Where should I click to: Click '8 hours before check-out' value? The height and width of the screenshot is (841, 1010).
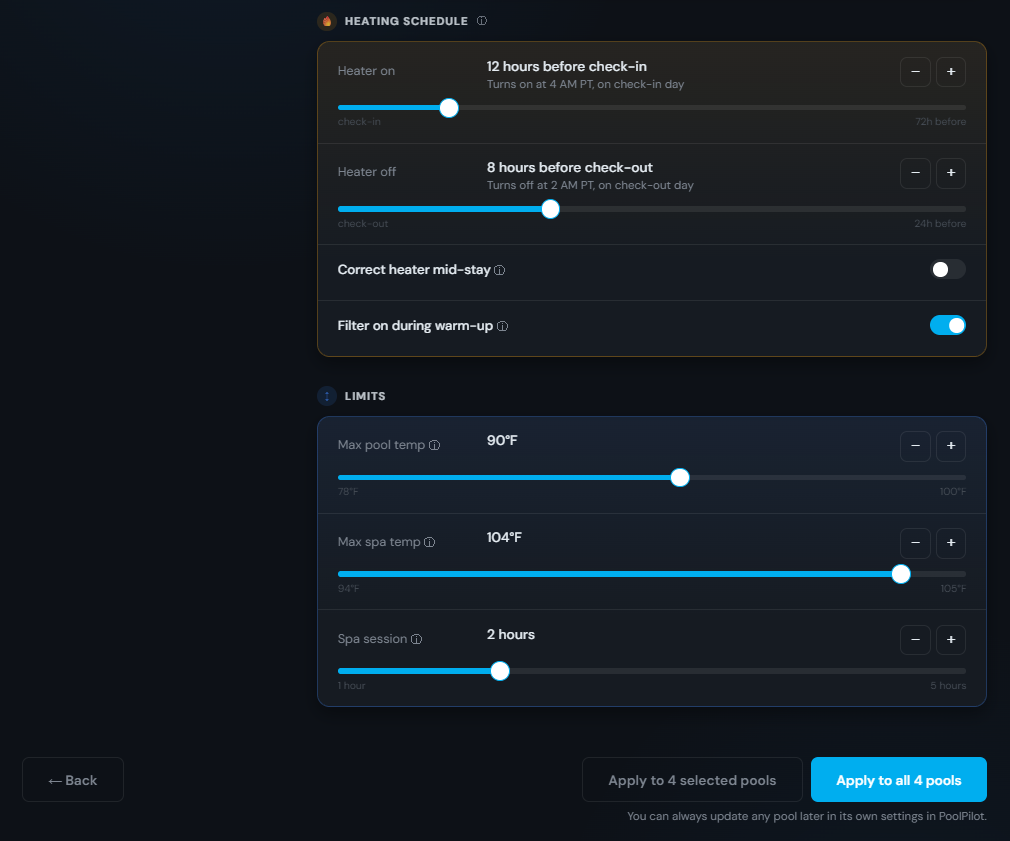click(x=569, y=168)
